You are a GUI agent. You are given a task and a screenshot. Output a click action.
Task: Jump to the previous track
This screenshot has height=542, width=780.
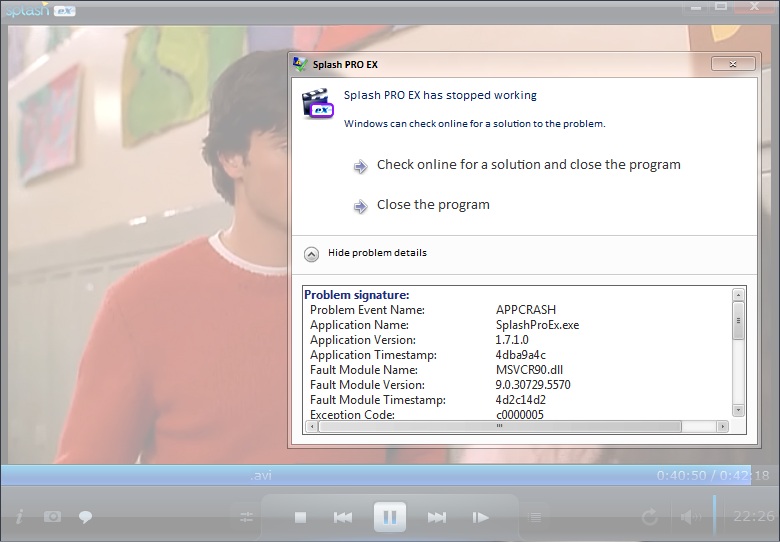(343, 518)
